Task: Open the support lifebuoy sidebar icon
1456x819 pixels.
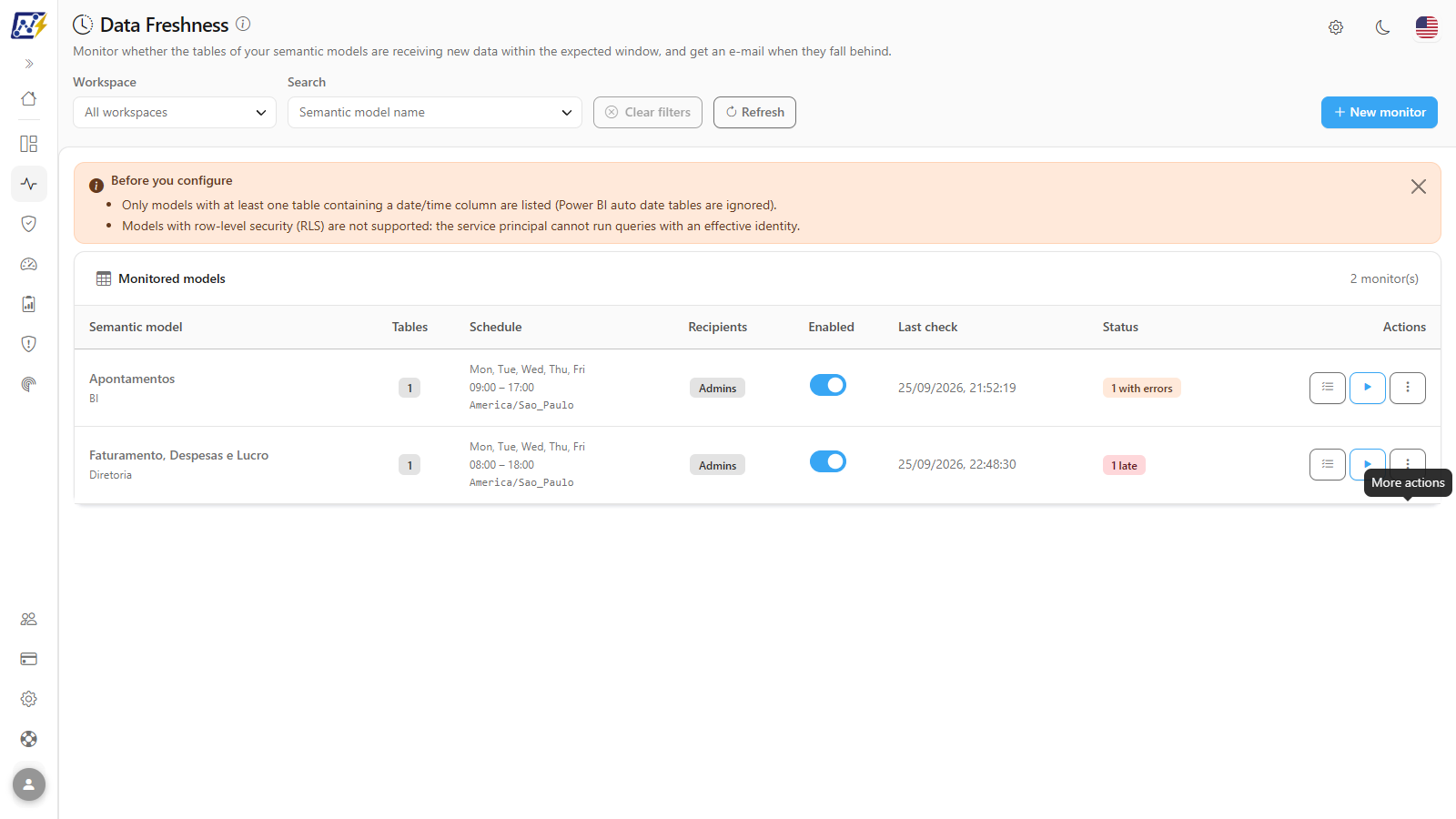Action: point(29,739)
